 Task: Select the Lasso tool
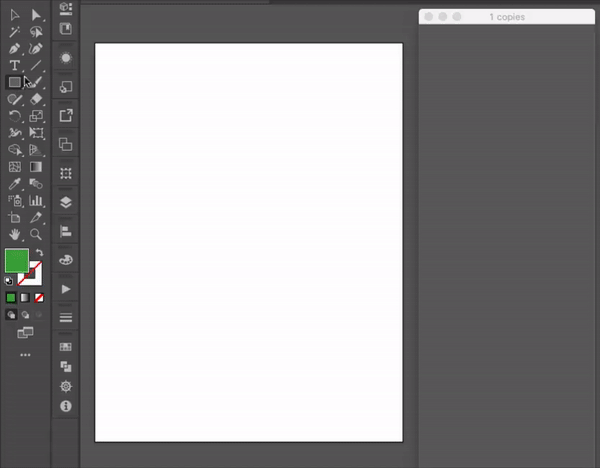click(36, 32)
